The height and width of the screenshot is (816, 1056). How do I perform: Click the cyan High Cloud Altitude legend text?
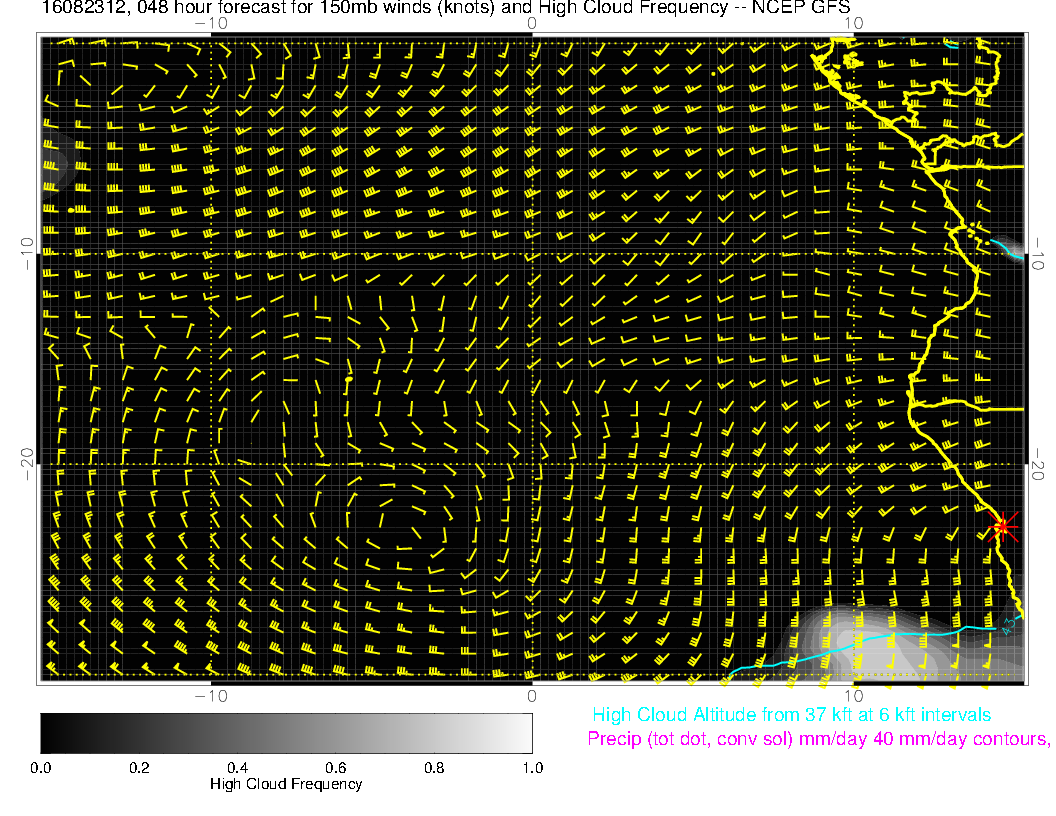click(791, 715)
